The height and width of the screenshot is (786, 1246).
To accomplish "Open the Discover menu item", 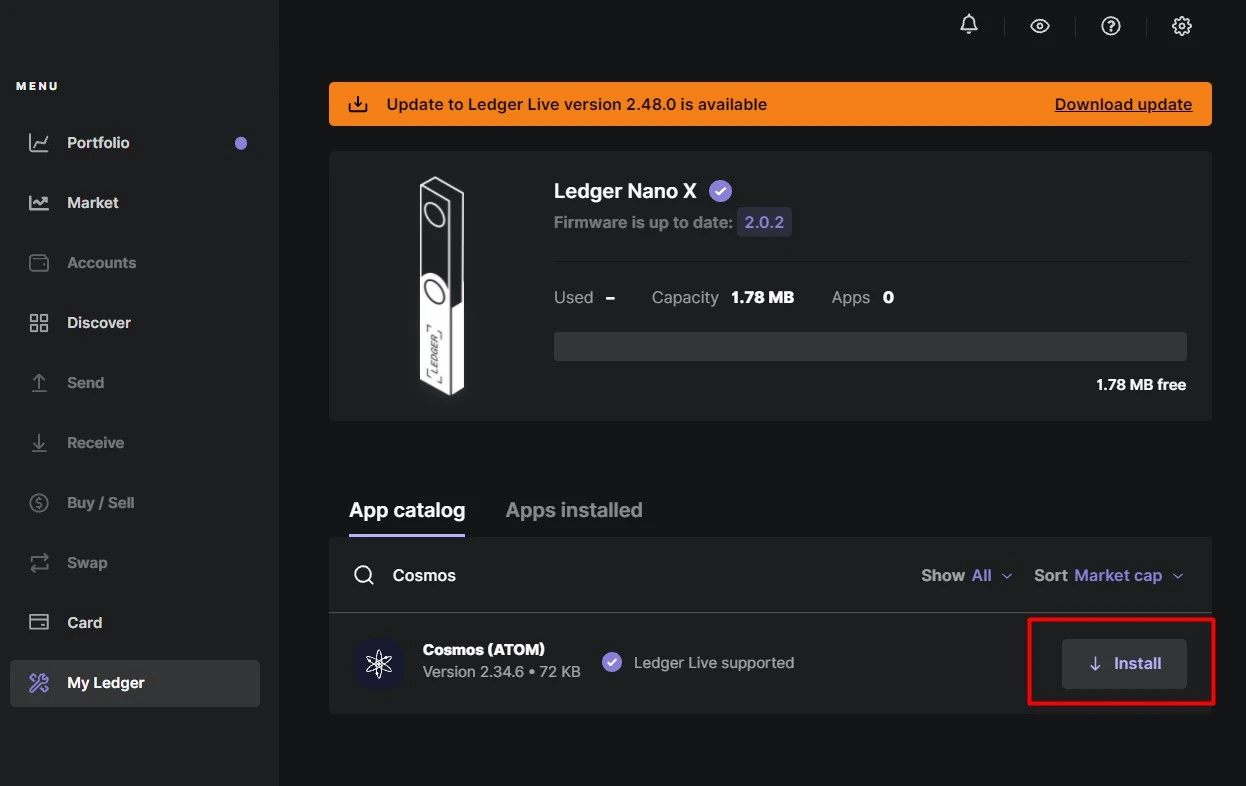I will click(x=135, y=323).
